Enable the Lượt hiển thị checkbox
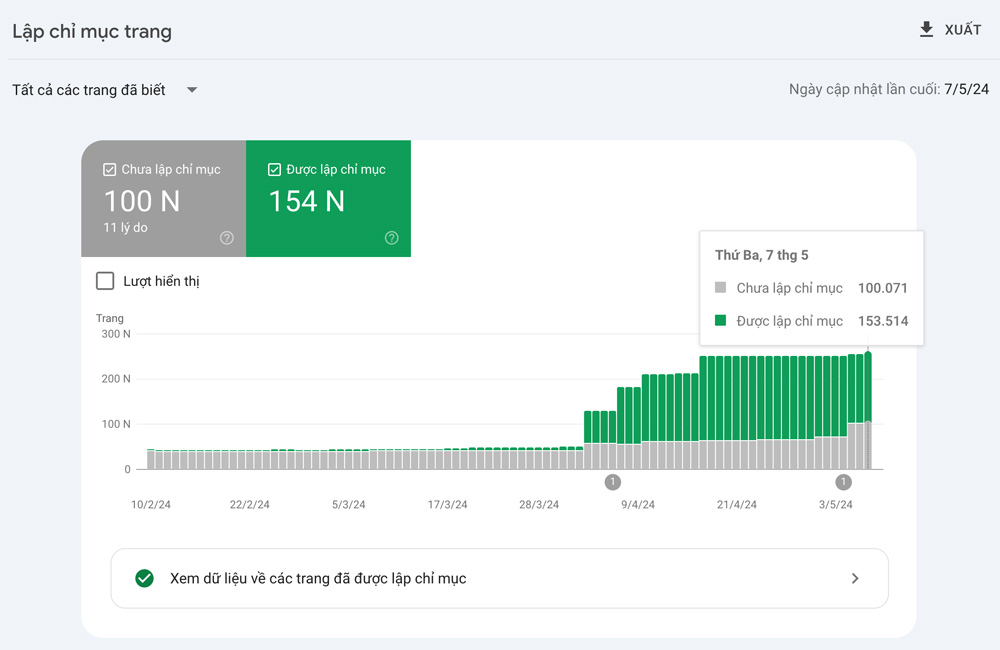1000x650 pixels. tap(105, 281)
